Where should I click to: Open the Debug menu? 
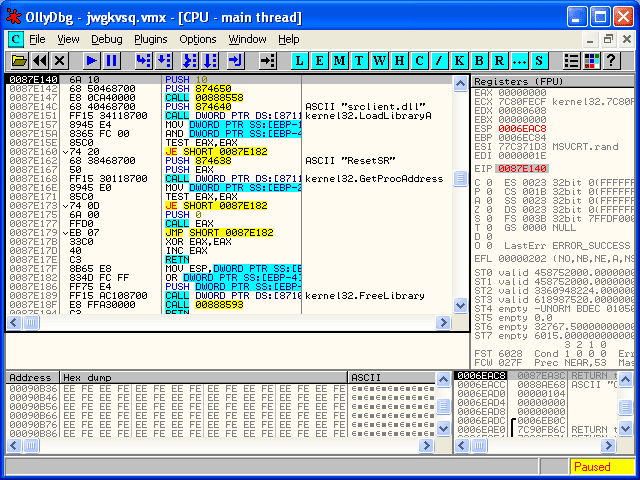pyautogui.click(x=107, y=39)
